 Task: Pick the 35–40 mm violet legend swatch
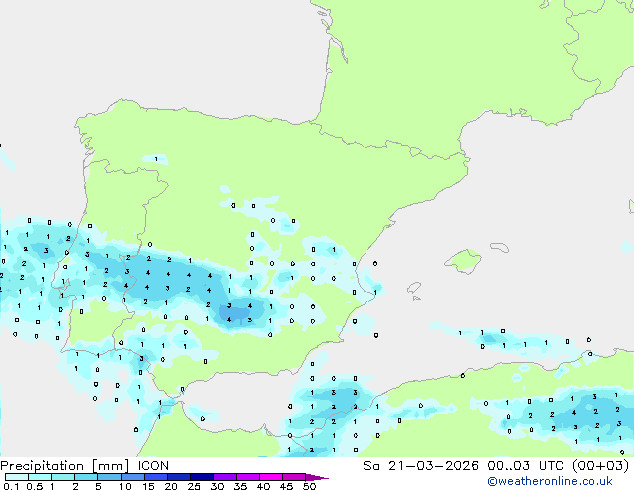tap(248, 477)
